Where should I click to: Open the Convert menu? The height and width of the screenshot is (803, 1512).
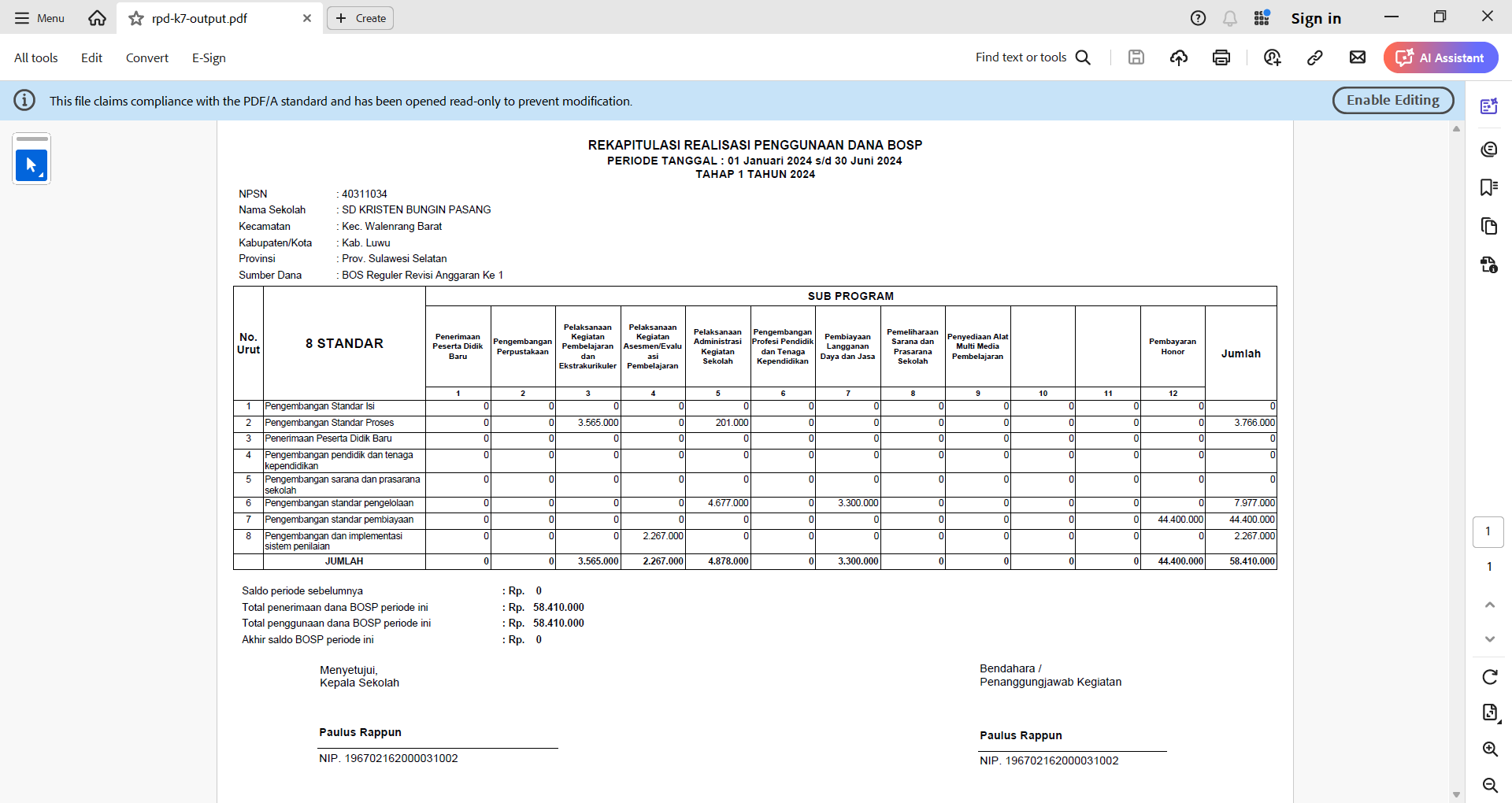pos(147,58)
